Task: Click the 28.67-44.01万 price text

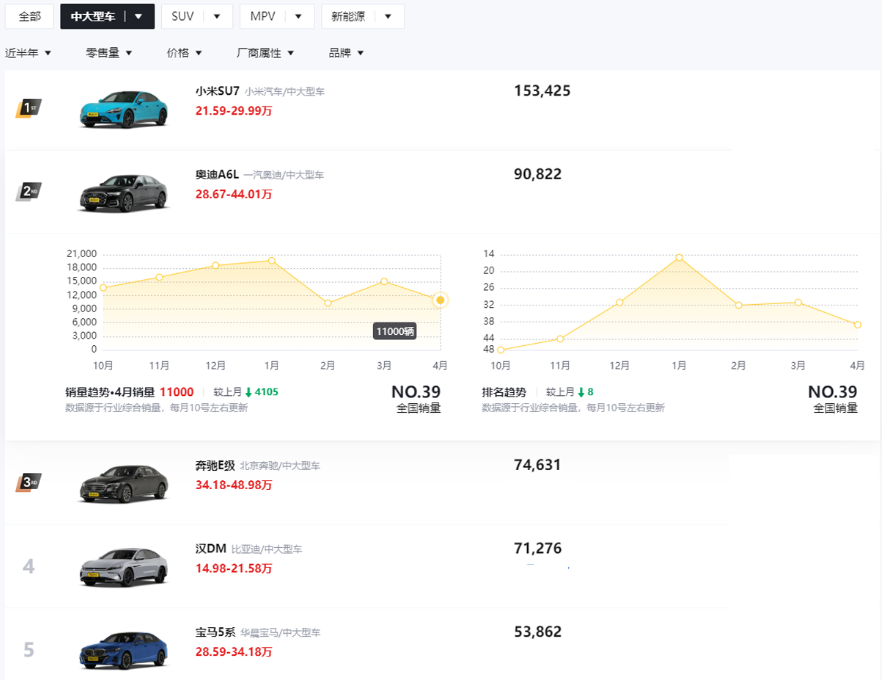Action: (233, 194)
